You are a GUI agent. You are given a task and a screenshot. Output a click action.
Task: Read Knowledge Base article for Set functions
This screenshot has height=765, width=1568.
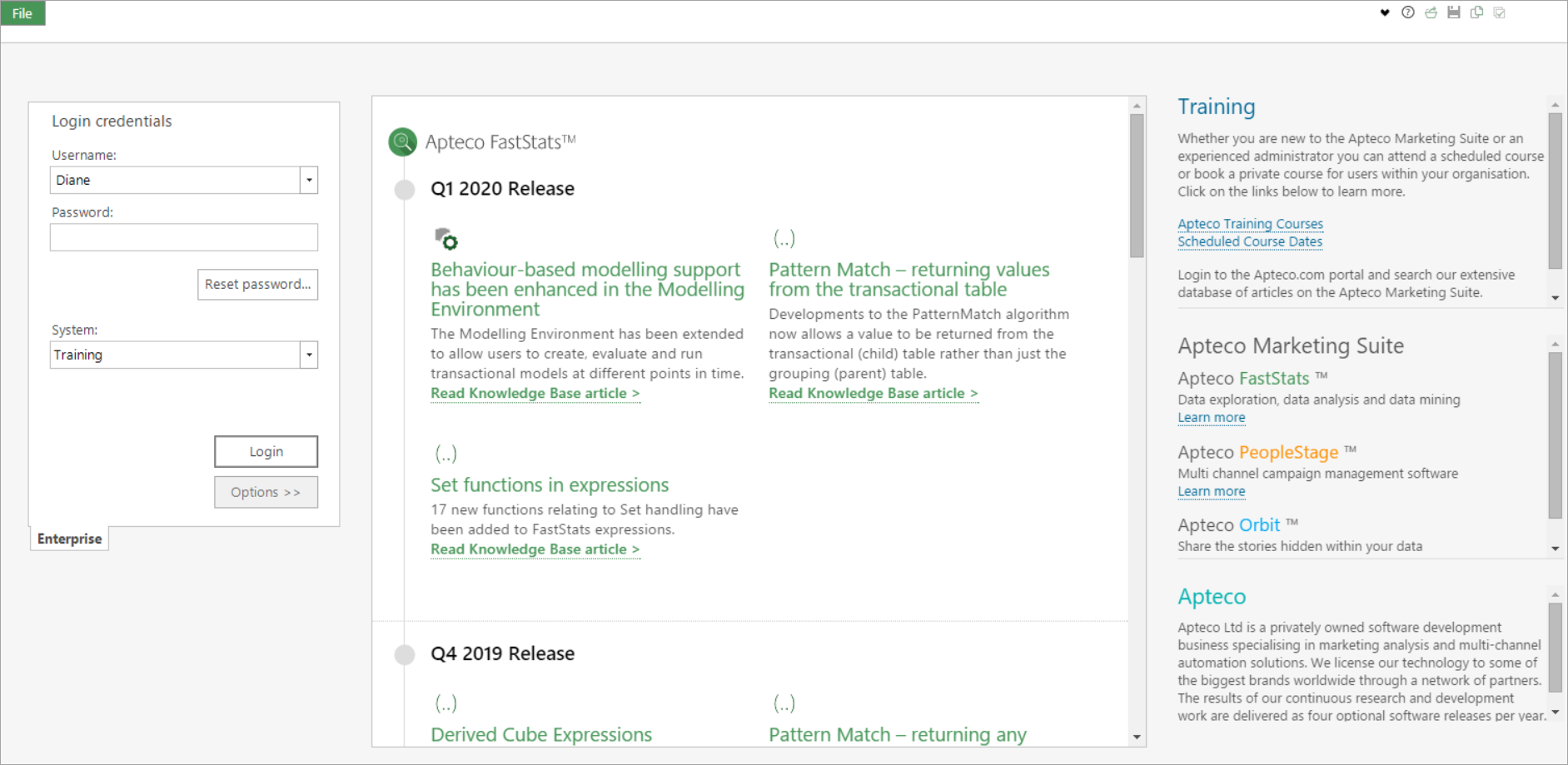click(535, 549)
